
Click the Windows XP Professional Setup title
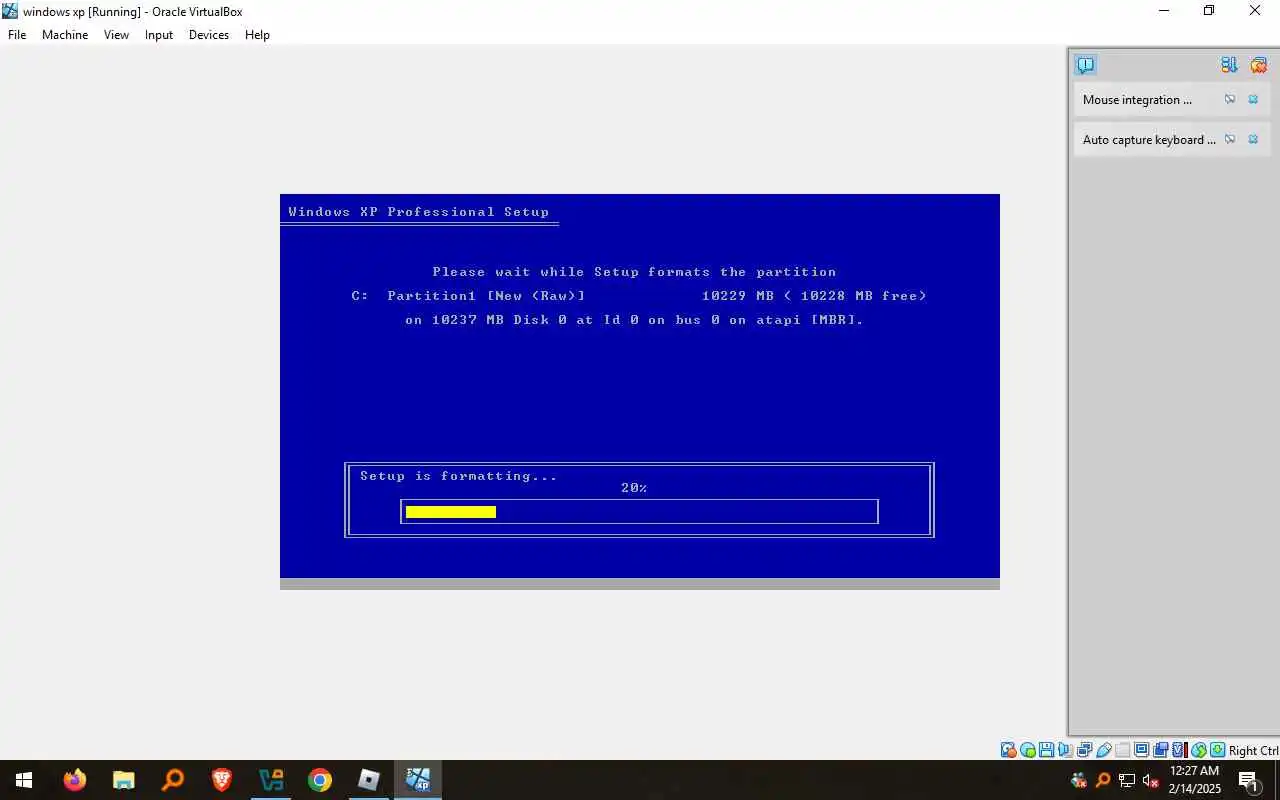pyautogui.click(x=419, y=212)
